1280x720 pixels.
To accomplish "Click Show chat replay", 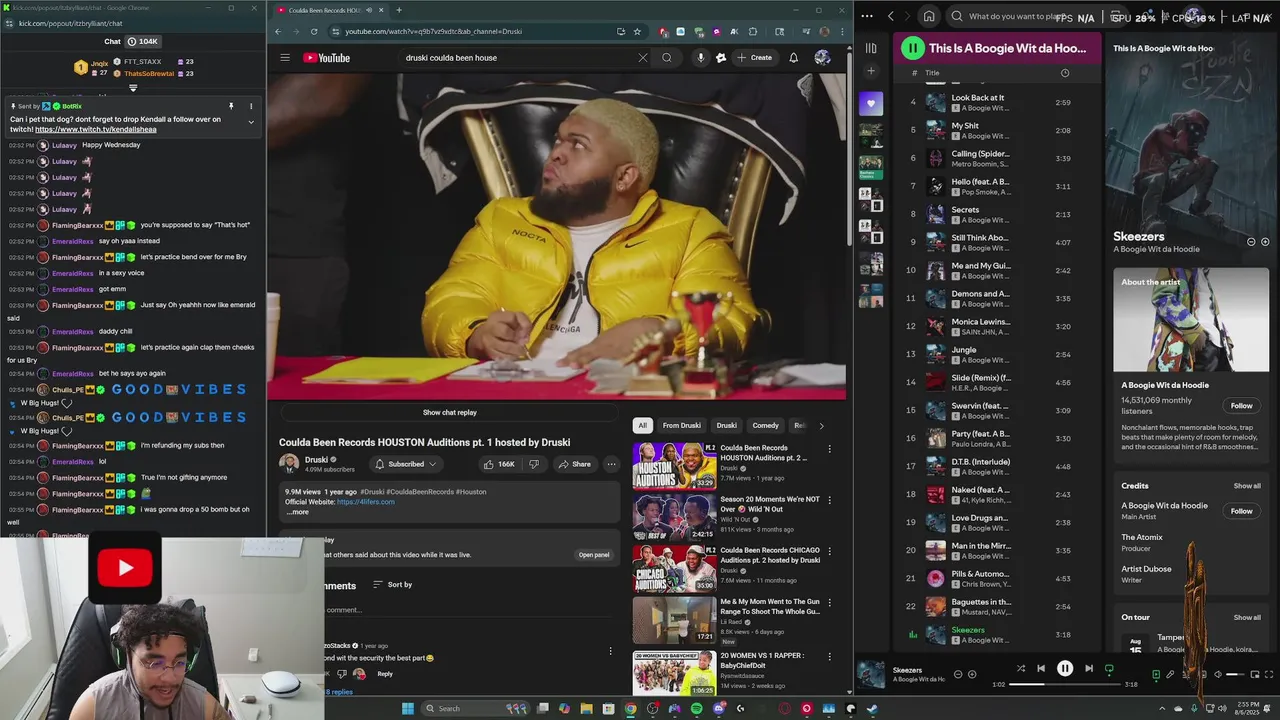I will click(449, 412).
